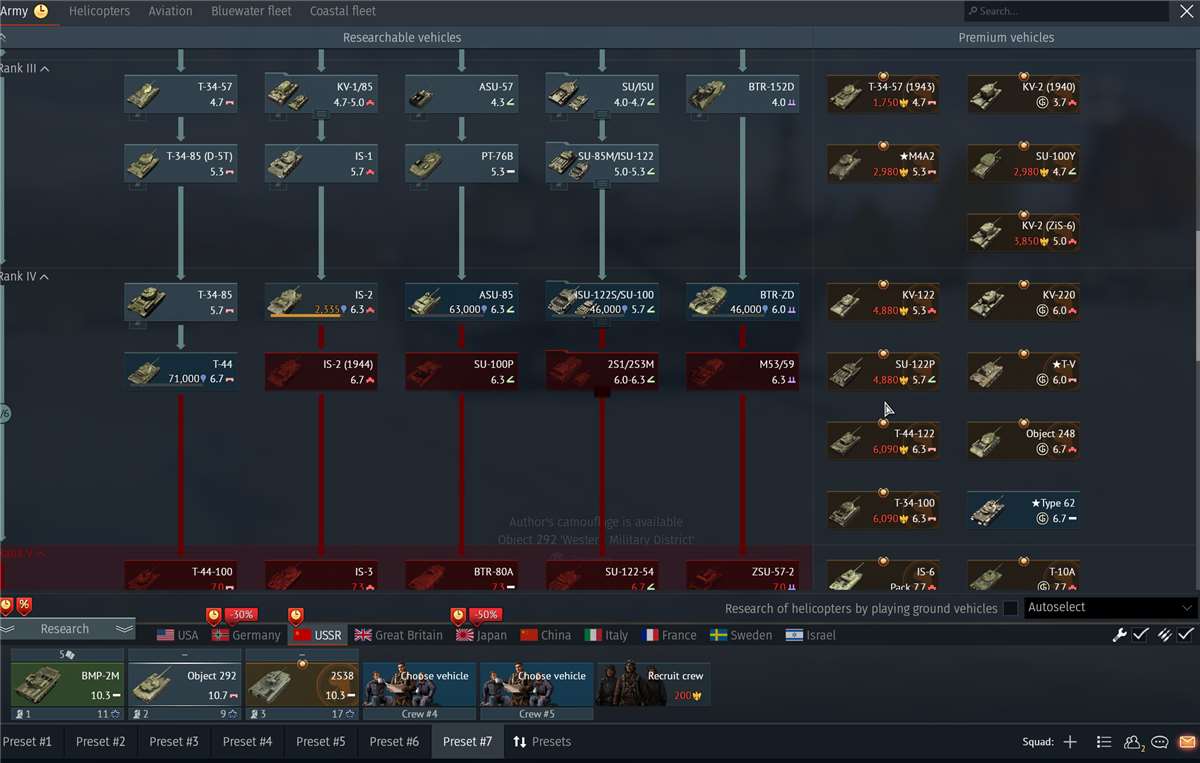Select premium T-34-57 (1943) card

883,94
